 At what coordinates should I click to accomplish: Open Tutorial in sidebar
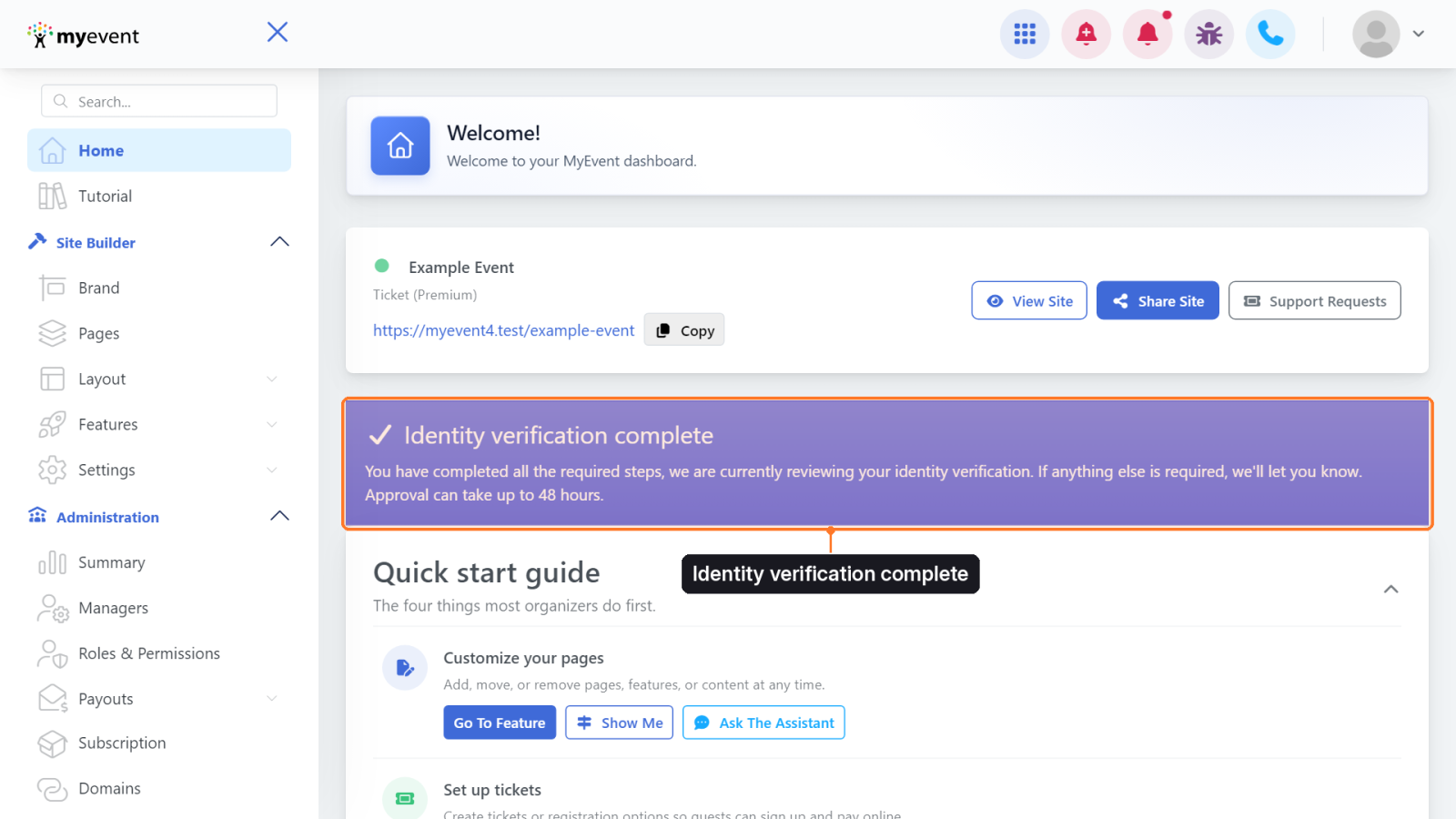pyautogui.click(x=159, y=196)
